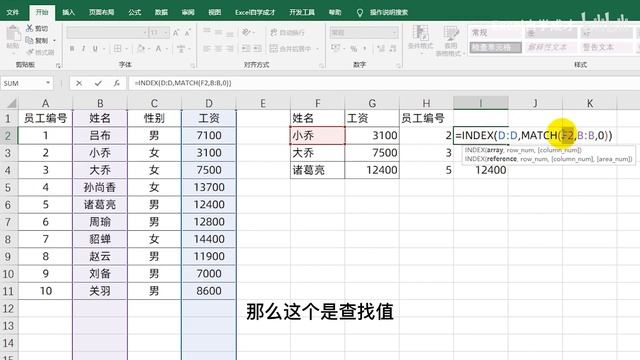This screenshot has width=640, height=360.
Task: Click the 员工编号 header in cell H1
Action: click(x=426, y=118)
